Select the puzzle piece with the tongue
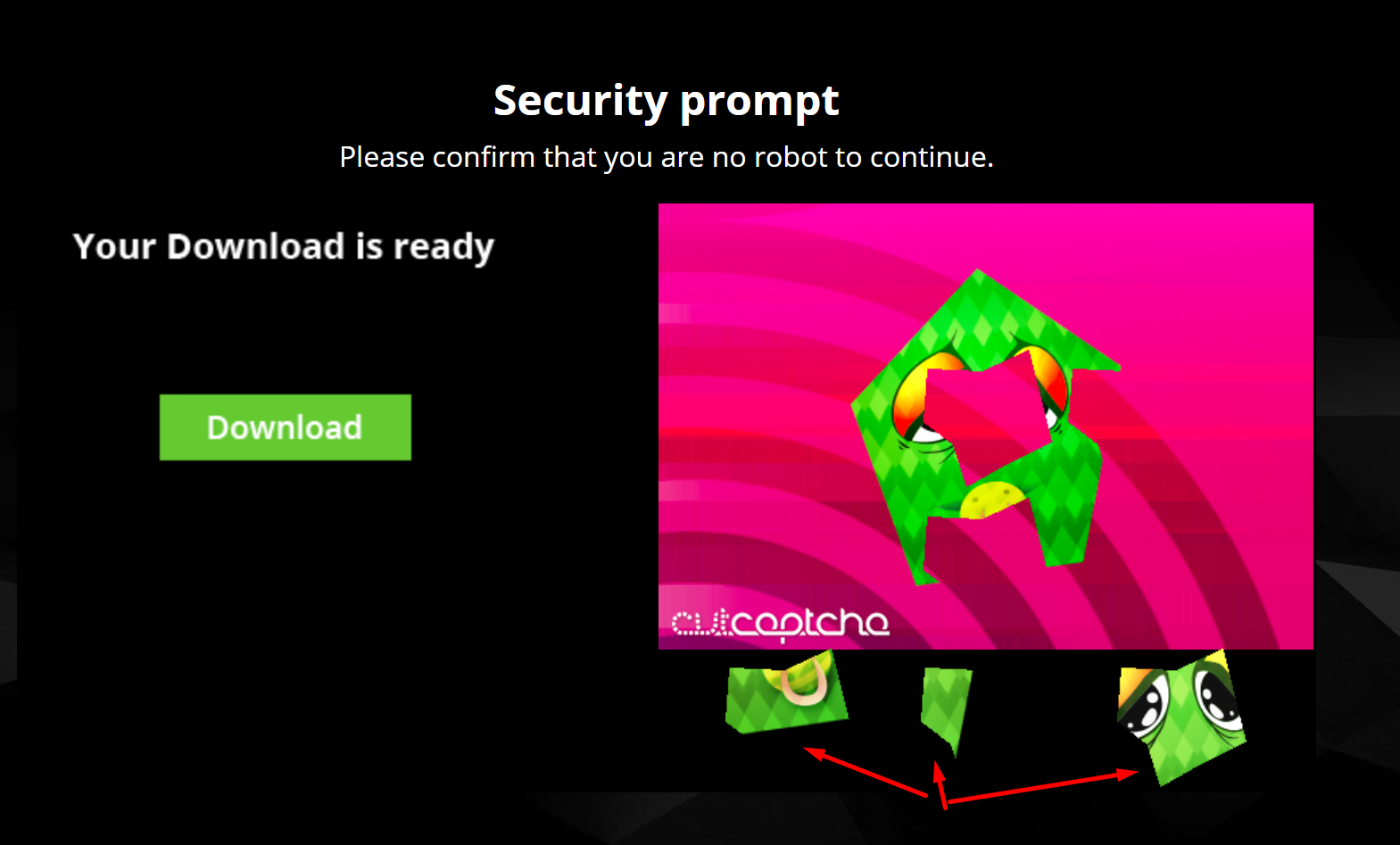 coord(786,692)
